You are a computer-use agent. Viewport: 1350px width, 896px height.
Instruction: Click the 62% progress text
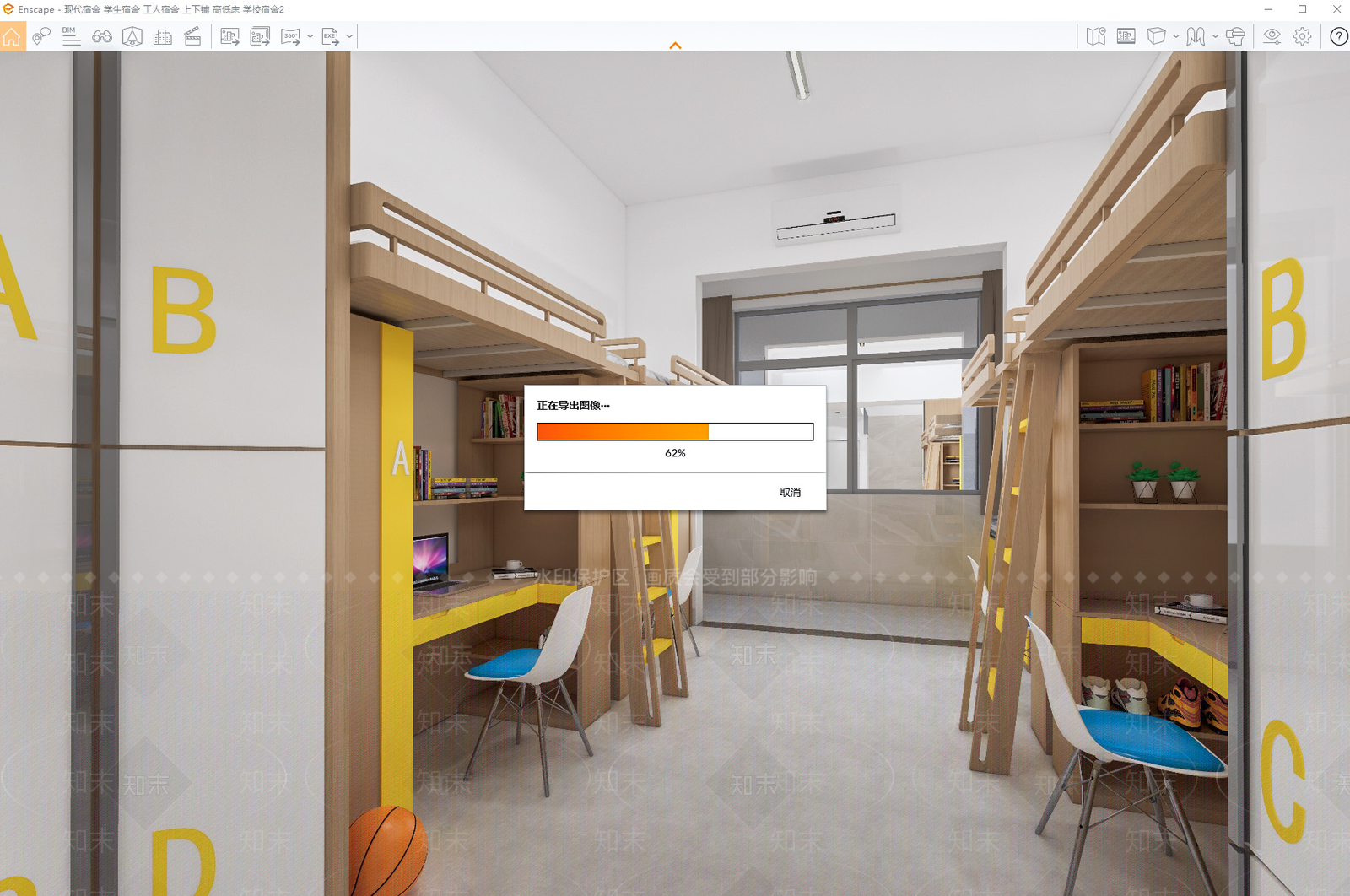(x=675, y=453)
